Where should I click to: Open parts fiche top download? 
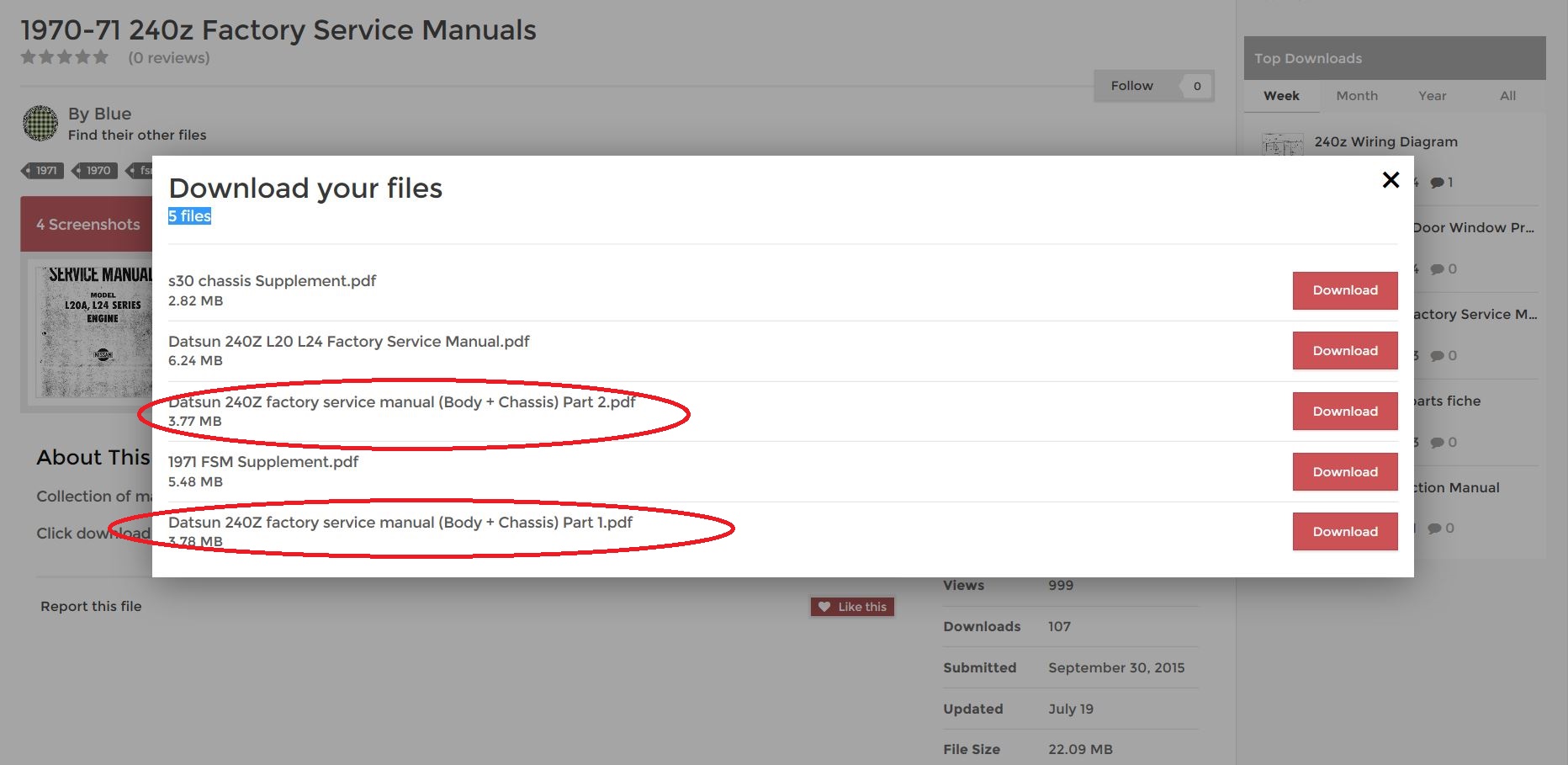tap(1448, 401)
